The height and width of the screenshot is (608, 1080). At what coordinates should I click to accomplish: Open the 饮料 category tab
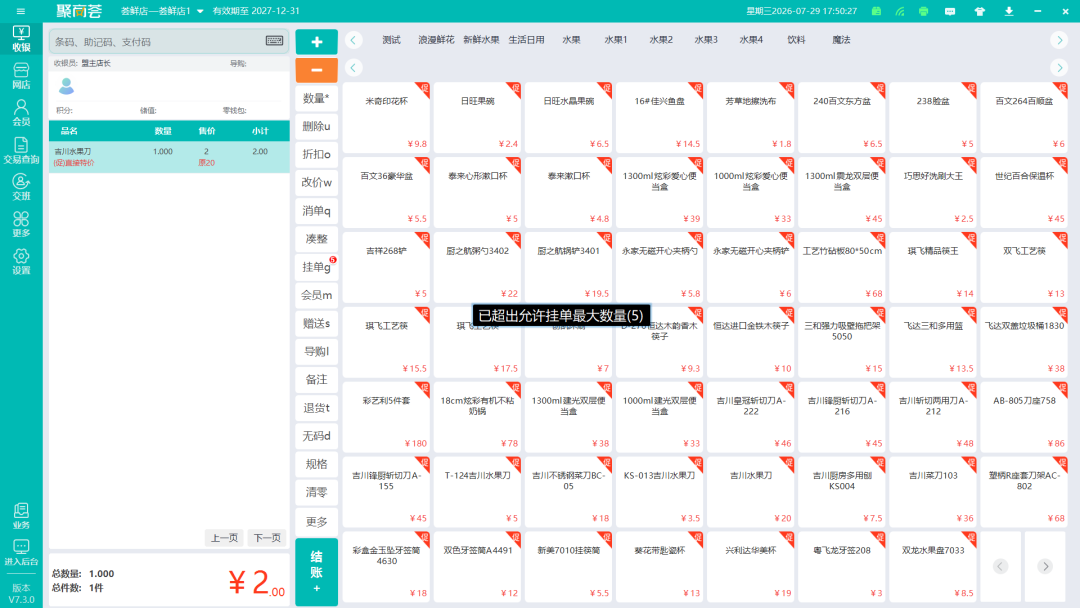click(x=796, y=40)
